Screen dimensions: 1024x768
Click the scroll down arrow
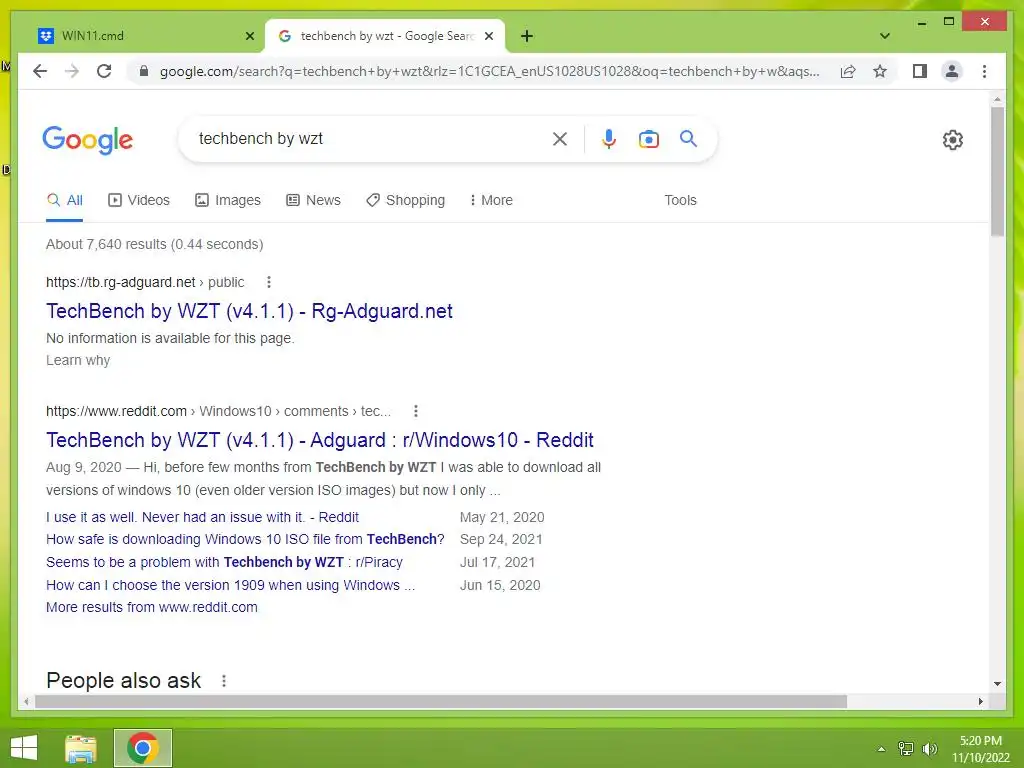click(x=997, y=684)
